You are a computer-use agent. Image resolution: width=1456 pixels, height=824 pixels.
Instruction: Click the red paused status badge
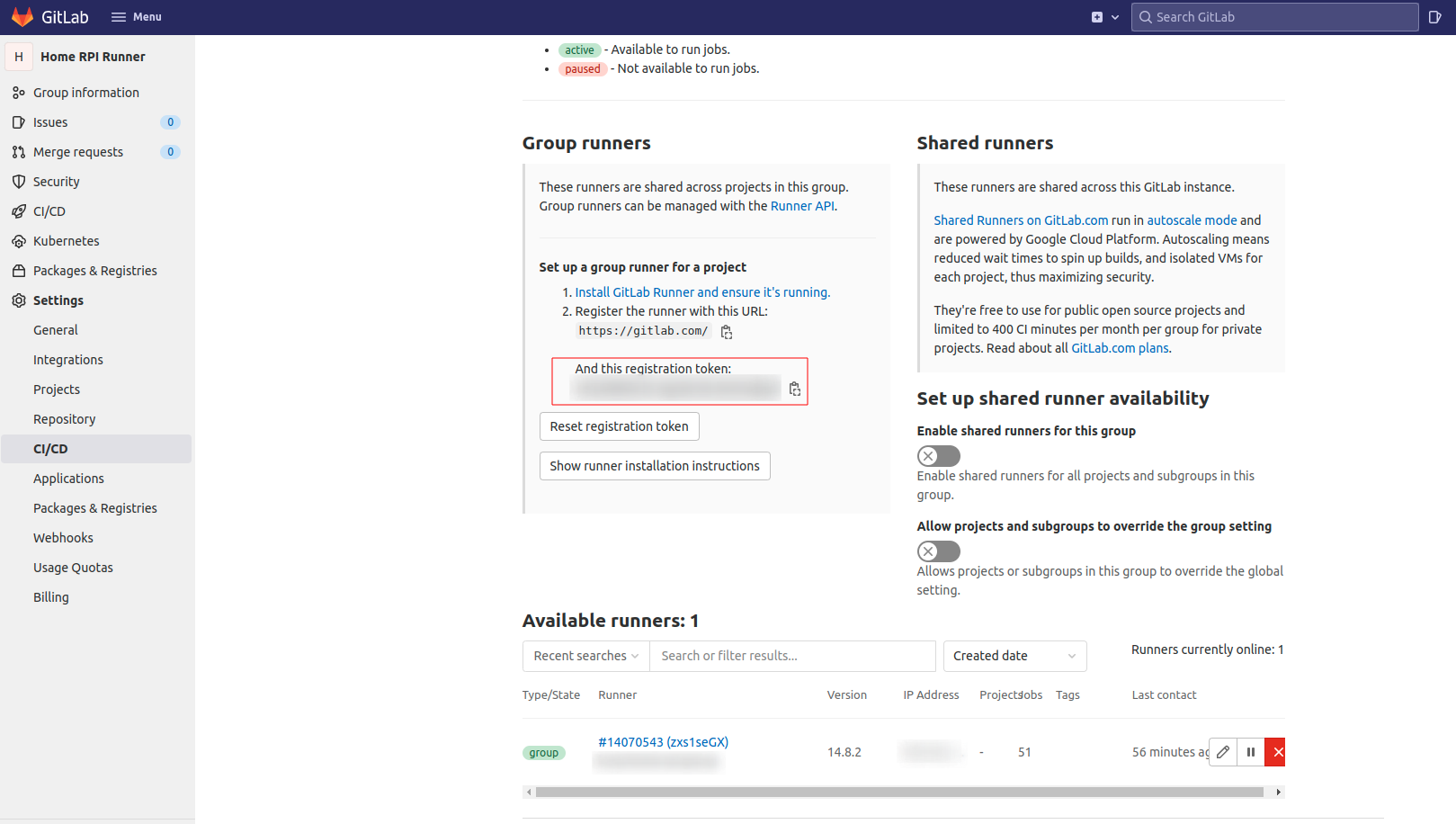[x=583, y=69]
